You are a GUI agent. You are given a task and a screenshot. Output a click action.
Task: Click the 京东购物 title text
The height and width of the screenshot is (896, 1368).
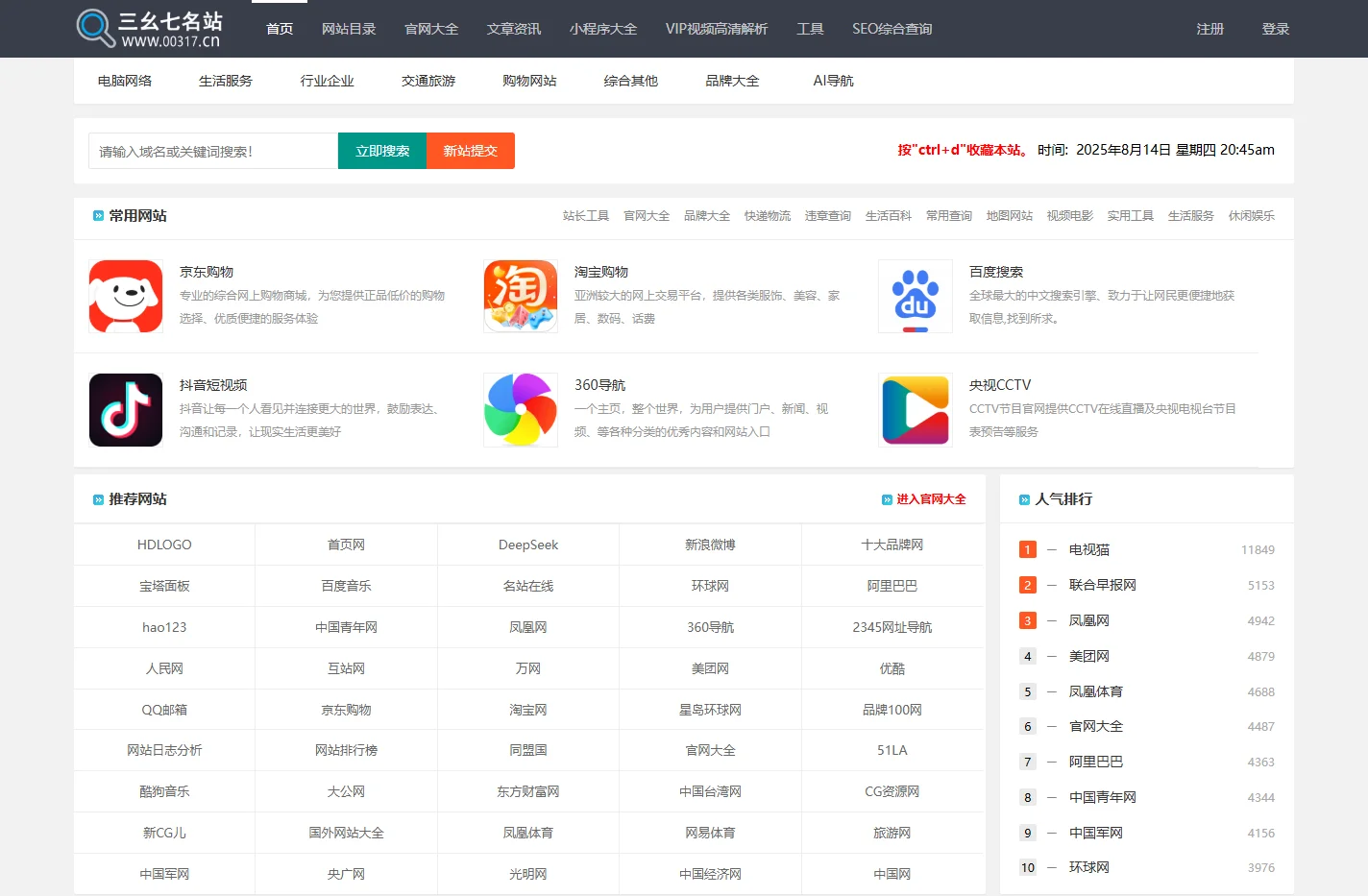(x=207, y=272)
